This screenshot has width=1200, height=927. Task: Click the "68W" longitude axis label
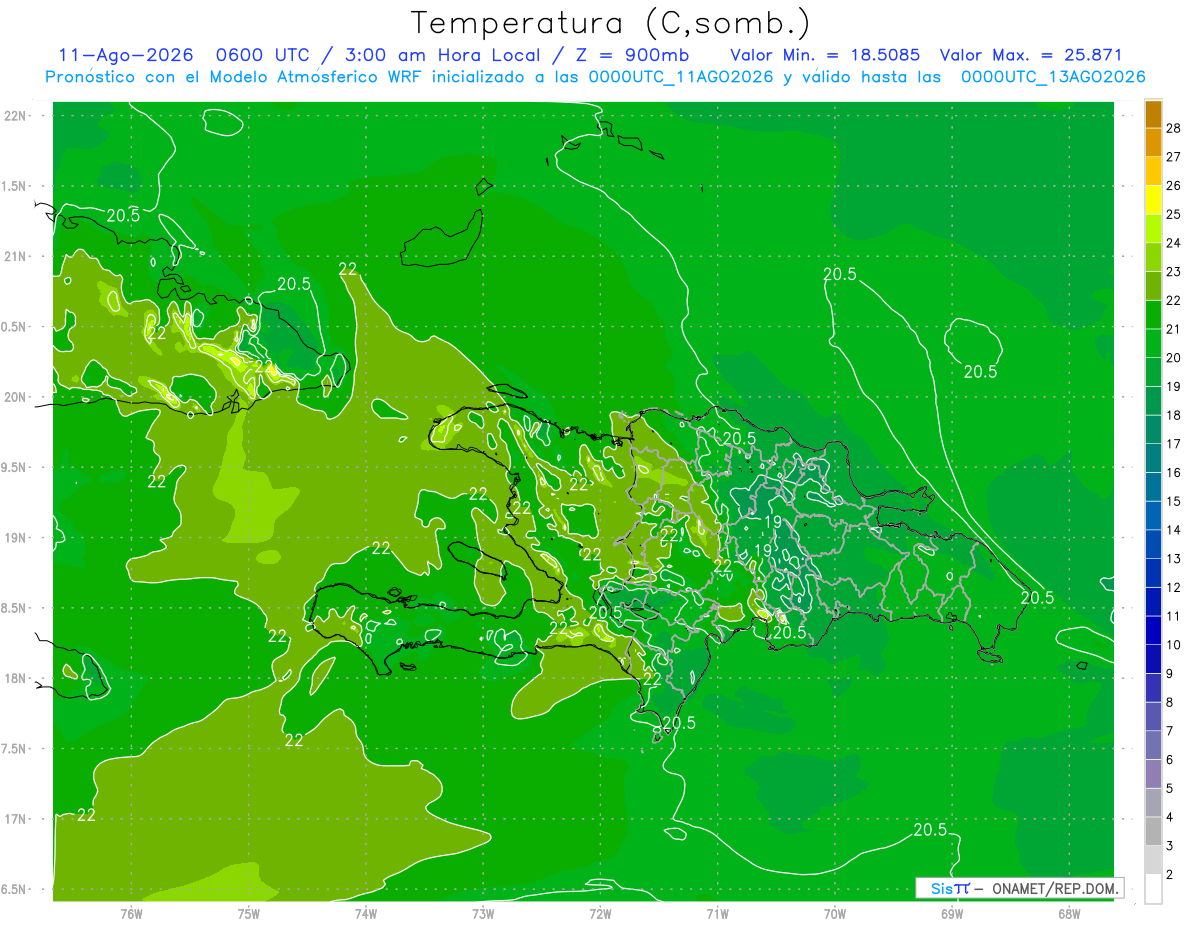pyautogui.click(x=1069, y=913)
